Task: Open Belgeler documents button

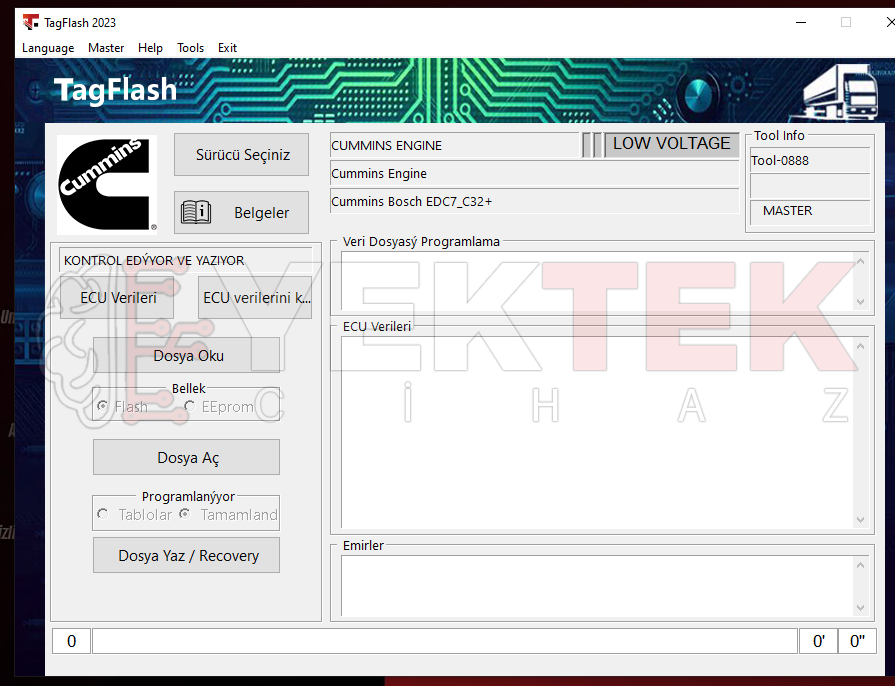Action: pyautogui.click(x=241, y=212)
